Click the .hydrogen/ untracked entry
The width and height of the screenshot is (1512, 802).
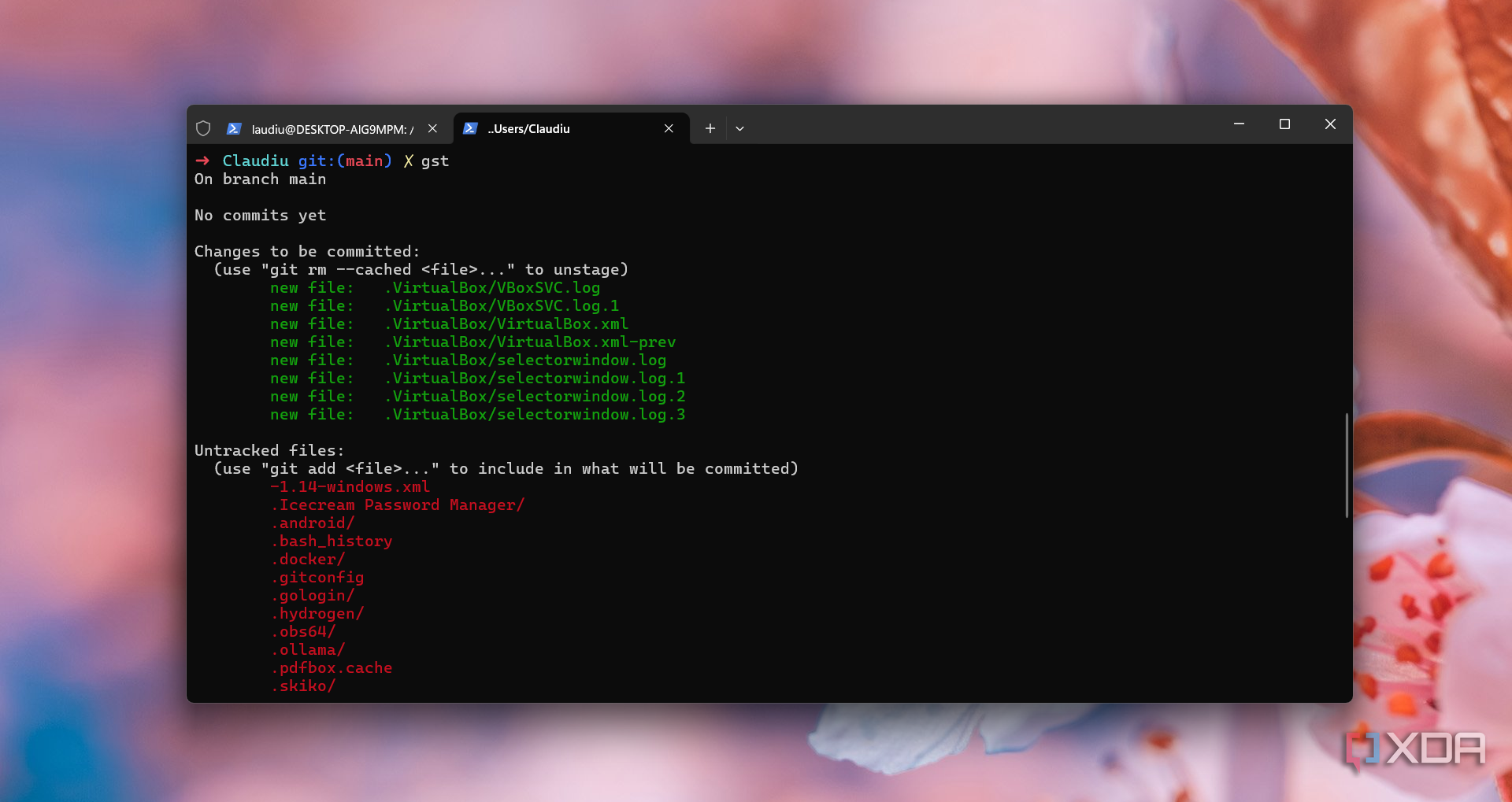[x=317, y=614]
